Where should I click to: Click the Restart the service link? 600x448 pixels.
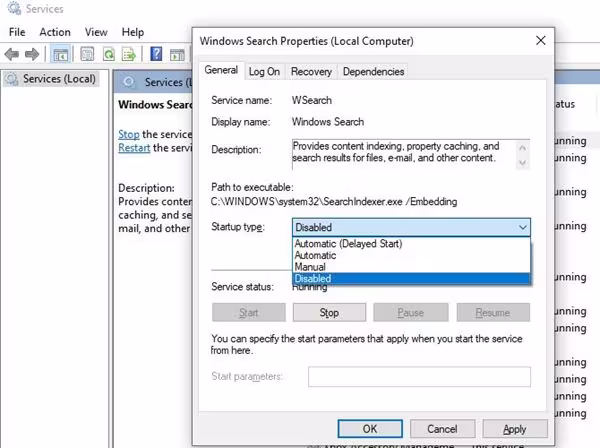[x=134, y=148]
